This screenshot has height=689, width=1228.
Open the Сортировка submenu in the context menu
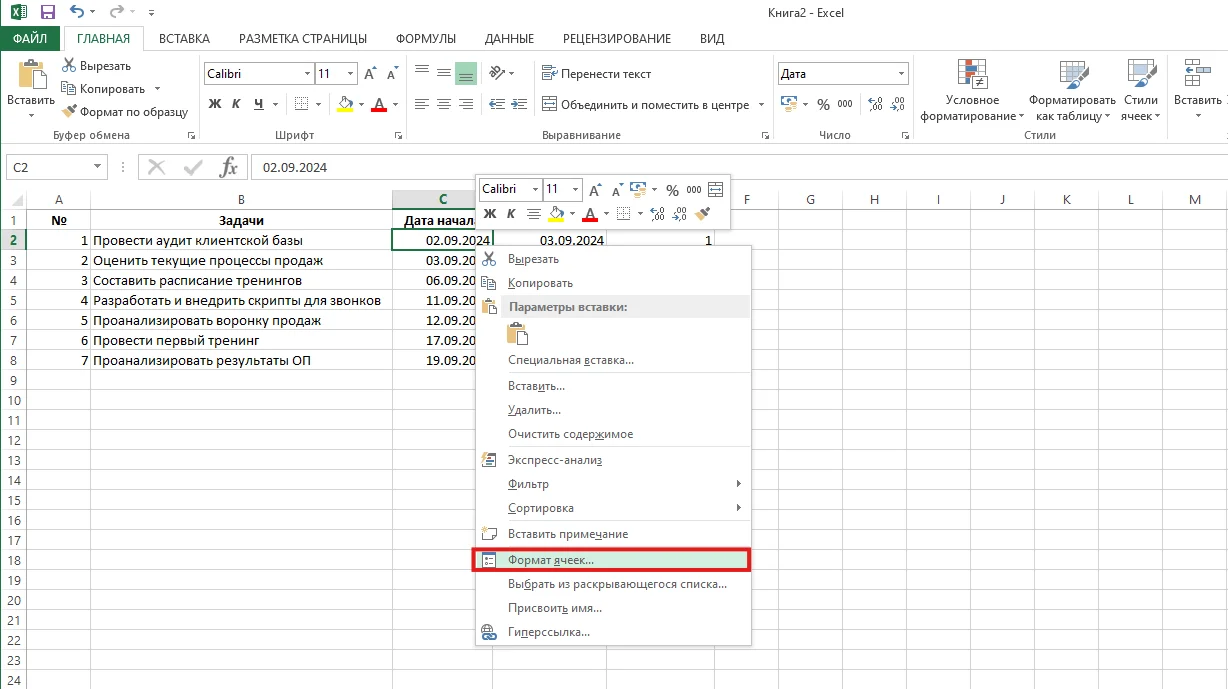pyautogui.click(x=613, y=508)
